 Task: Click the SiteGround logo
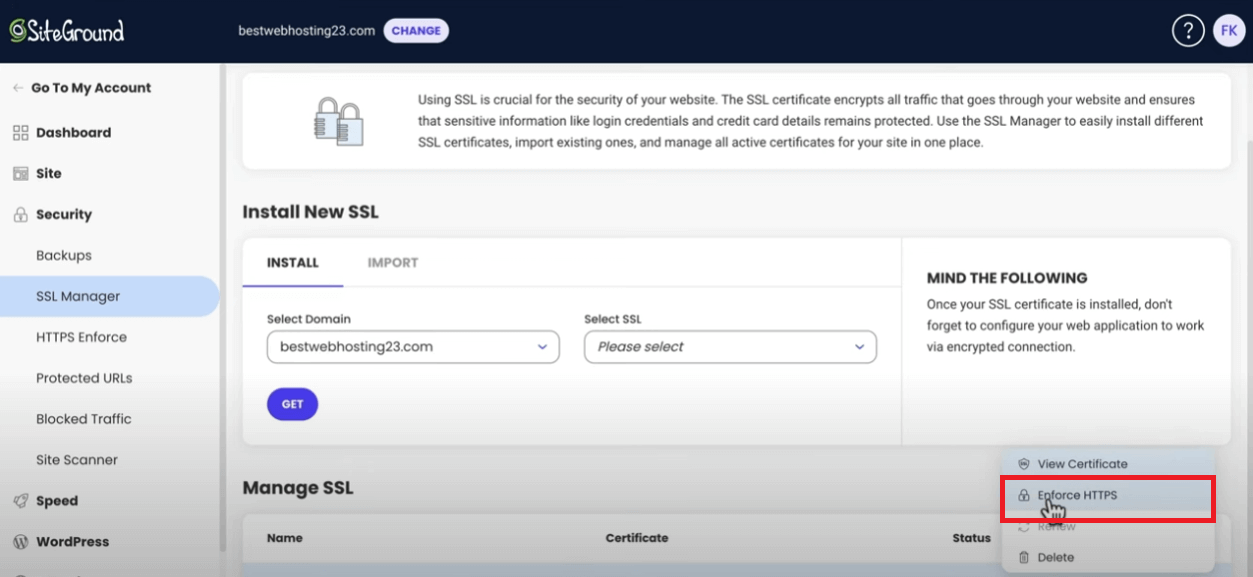point(67,31)
